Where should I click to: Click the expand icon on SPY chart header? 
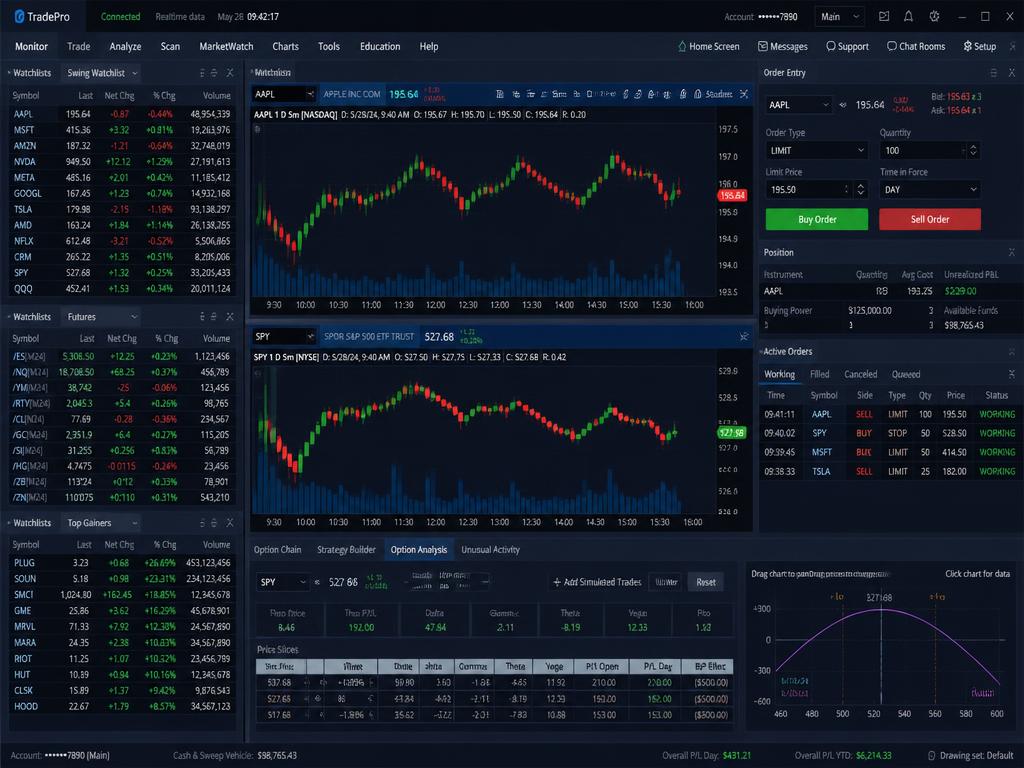744,336
